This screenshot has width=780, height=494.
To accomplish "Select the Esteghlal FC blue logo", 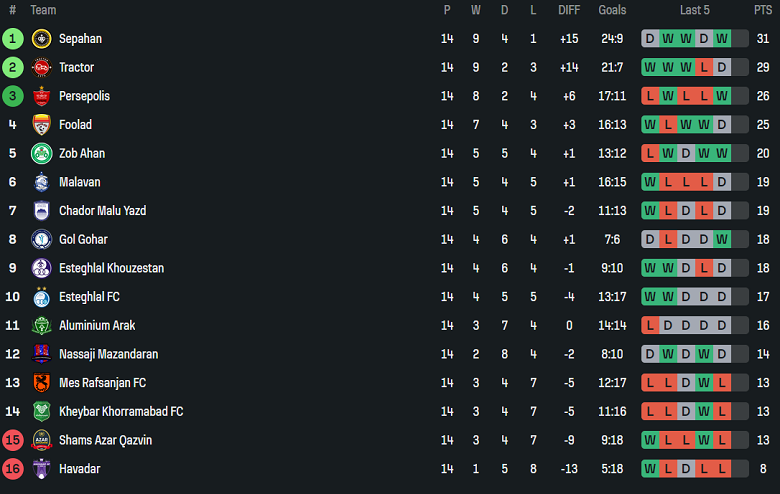I will [x=41, y=297].
